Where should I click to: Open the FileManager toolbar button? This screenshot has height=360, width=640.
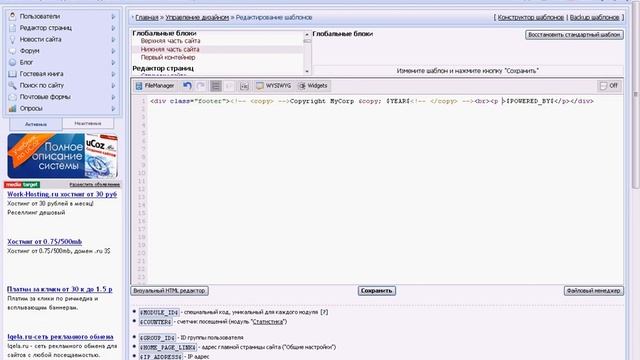pos(155,86)
